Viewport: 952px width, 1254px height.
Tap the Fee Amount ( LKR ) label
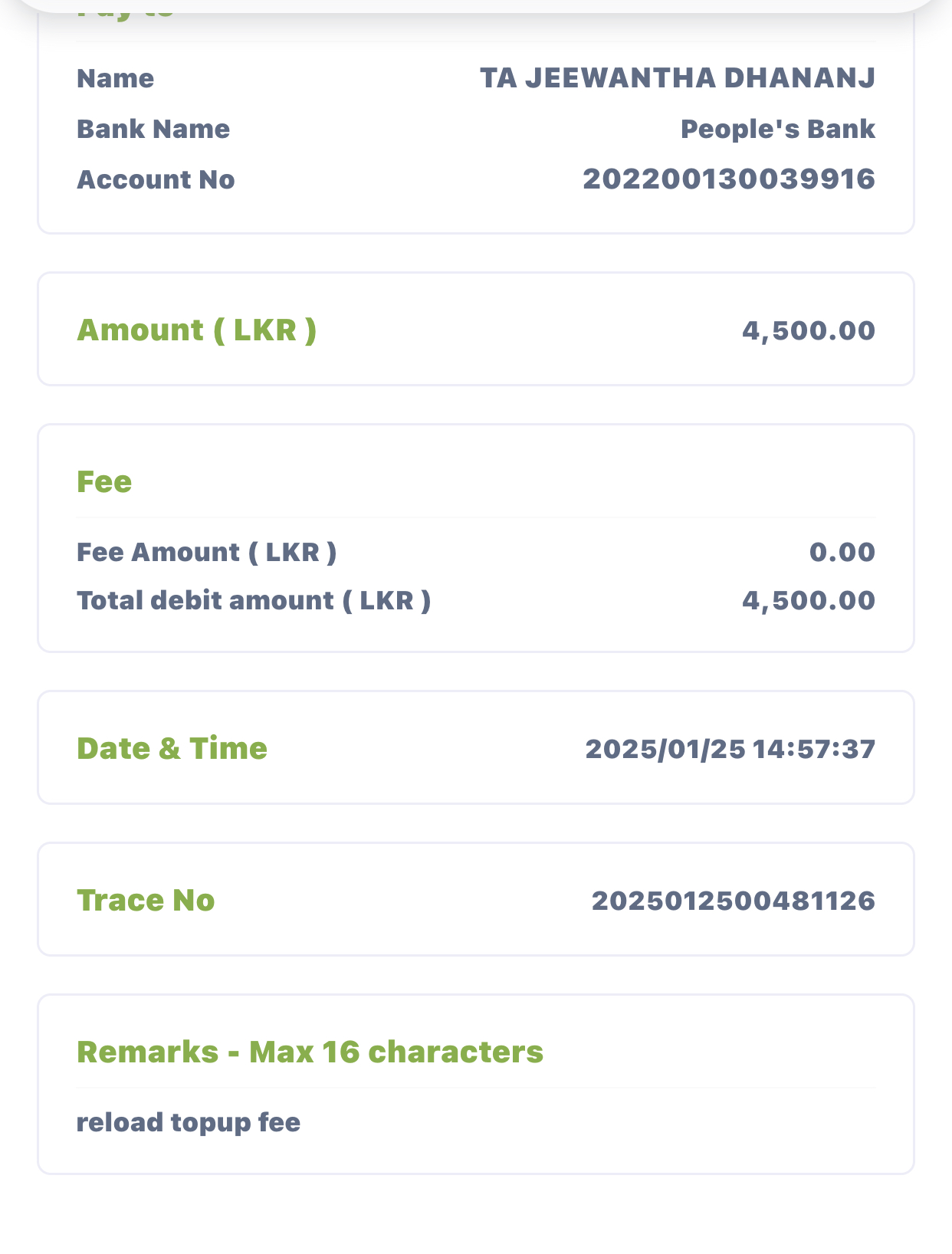point(206,552)
